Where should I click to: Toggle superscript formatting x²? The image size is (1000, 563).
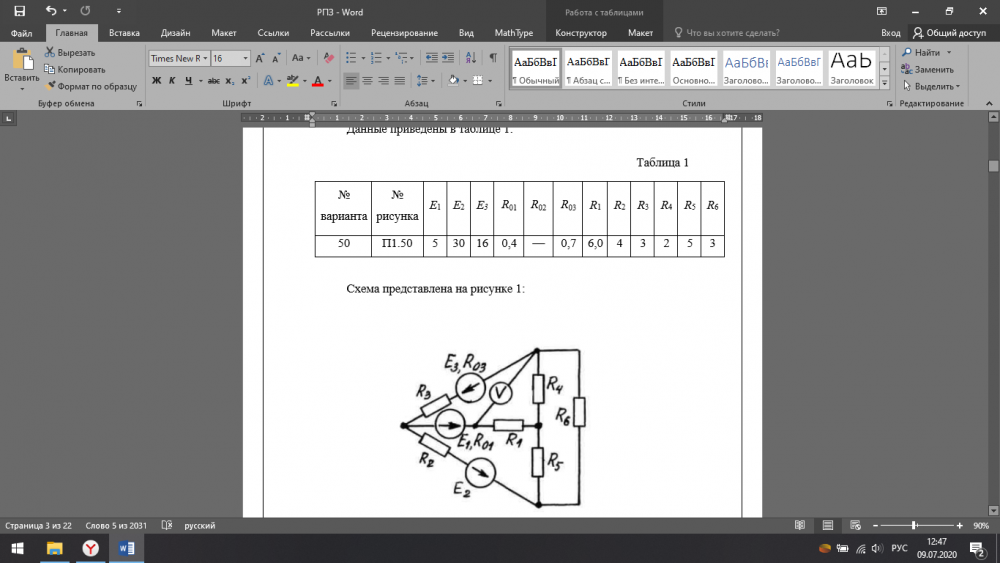(245, 80)
